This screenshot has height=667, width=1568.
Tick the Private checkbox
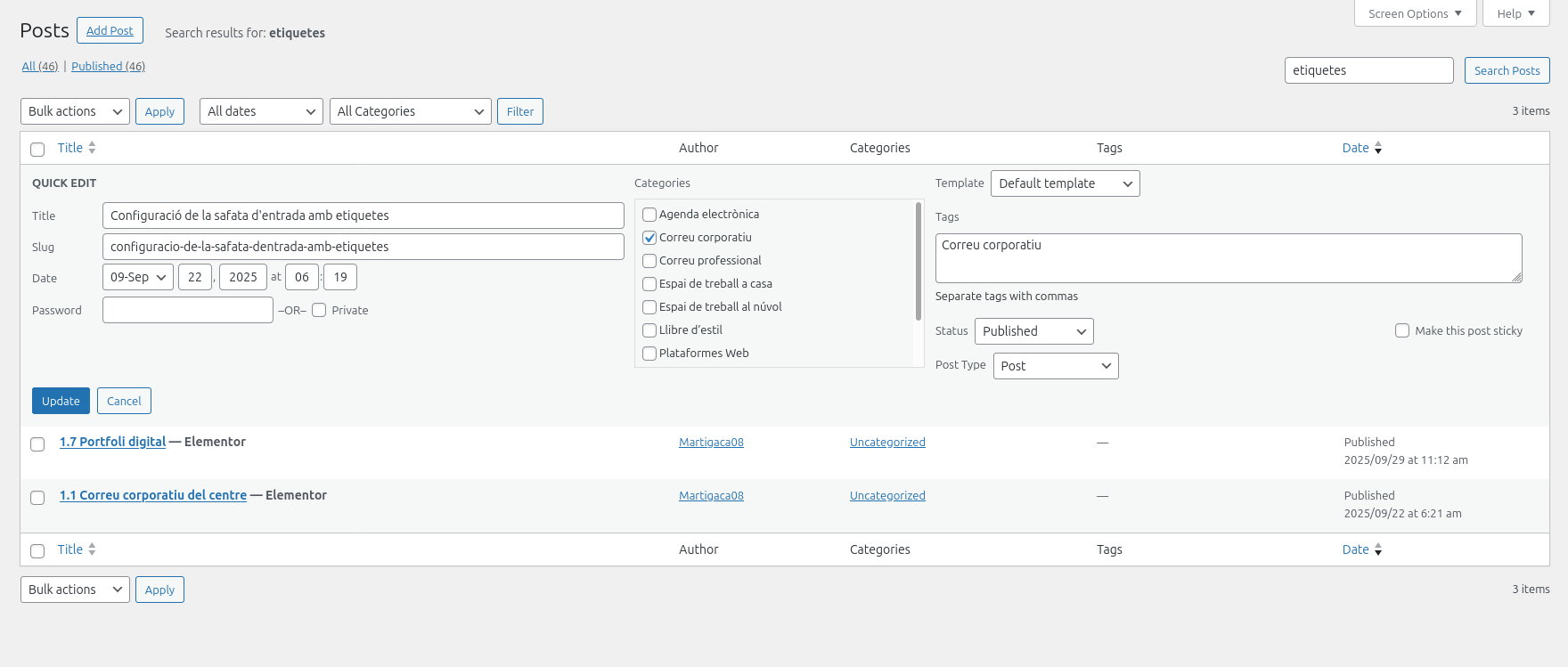[319, 310]
